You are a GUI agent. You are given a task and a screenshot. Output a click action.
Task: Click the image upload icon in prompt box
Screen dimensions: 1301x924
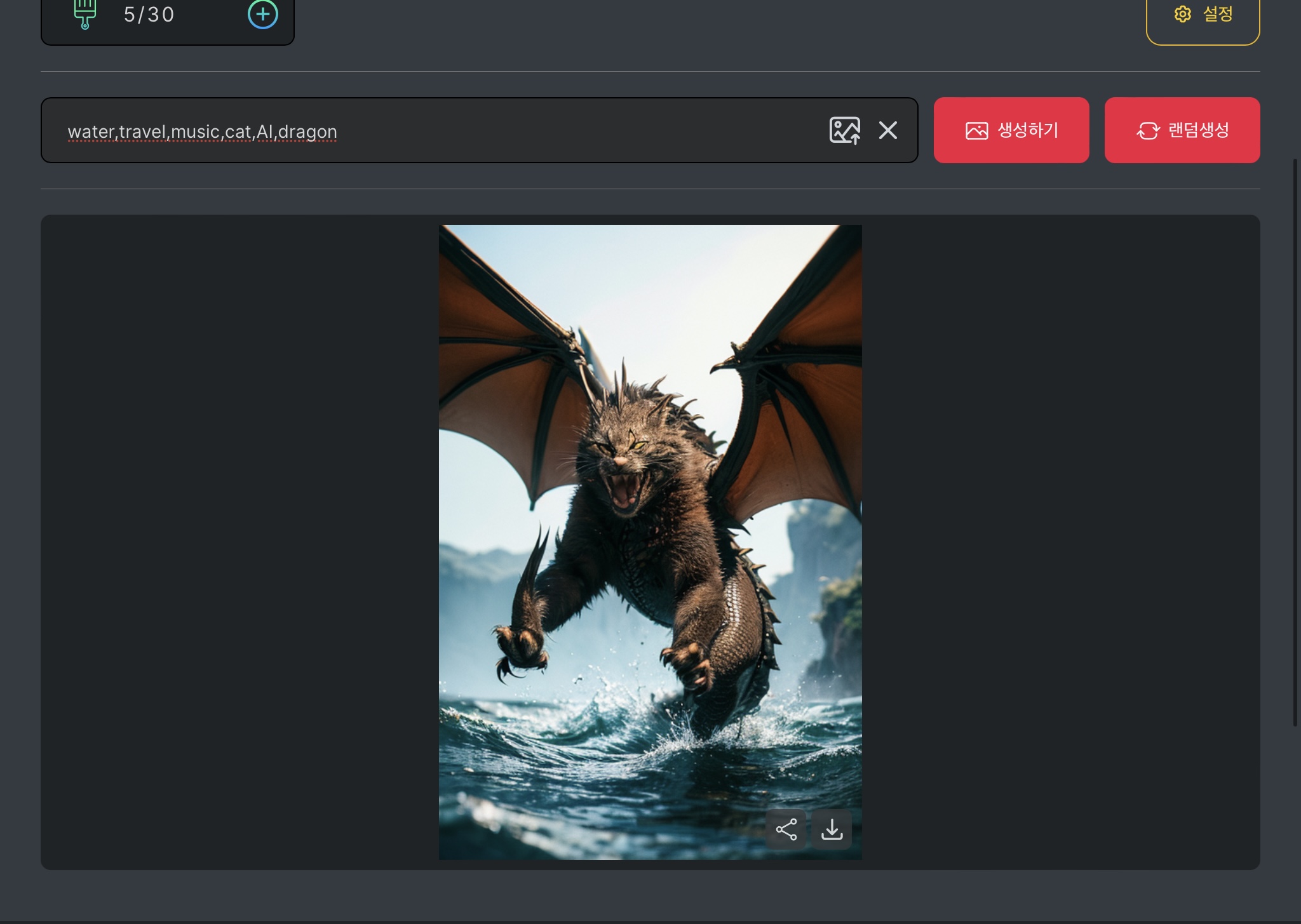point(844,131)
